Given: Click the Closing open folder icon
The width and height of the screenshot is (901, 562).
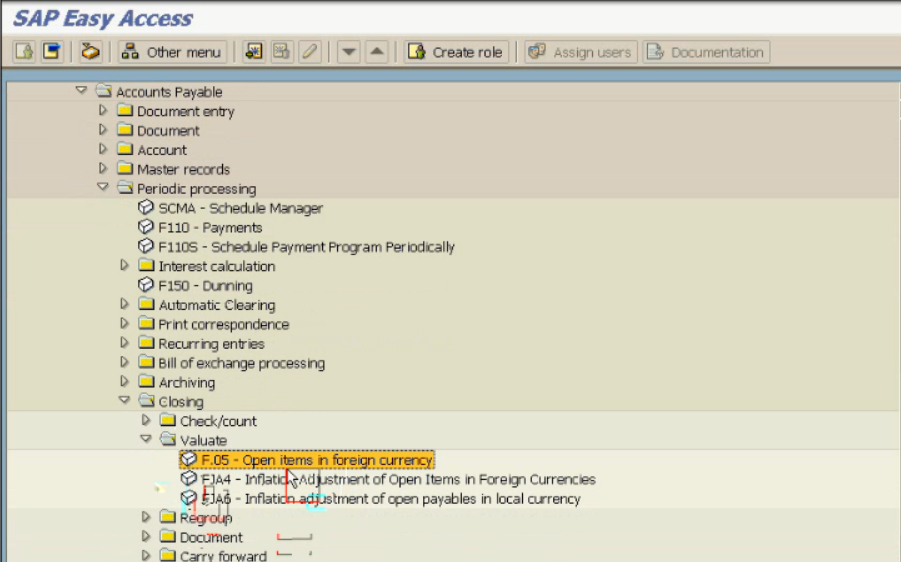Looking at the screenshot, I should (147, 400).
